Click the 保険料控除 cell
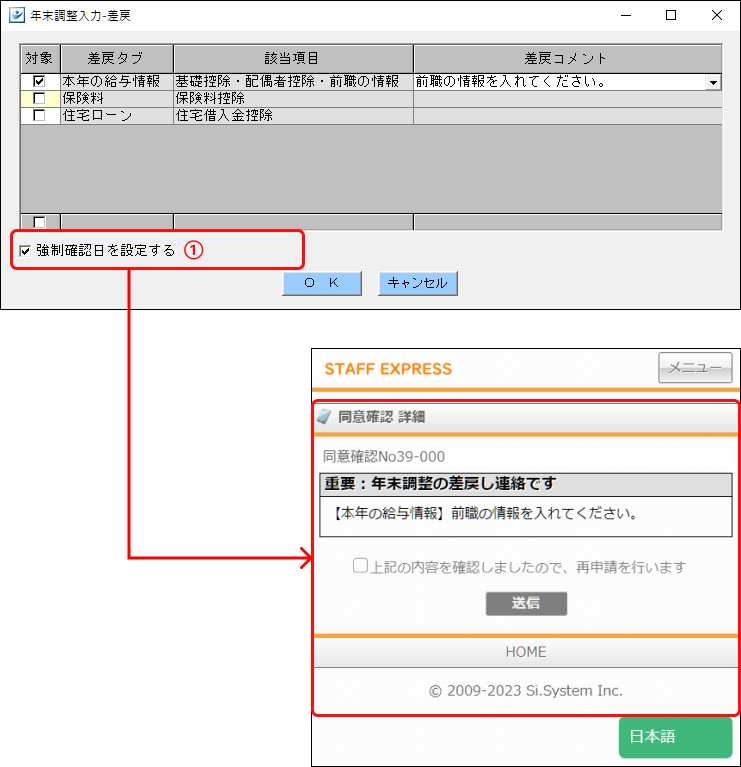 [293, 98]
